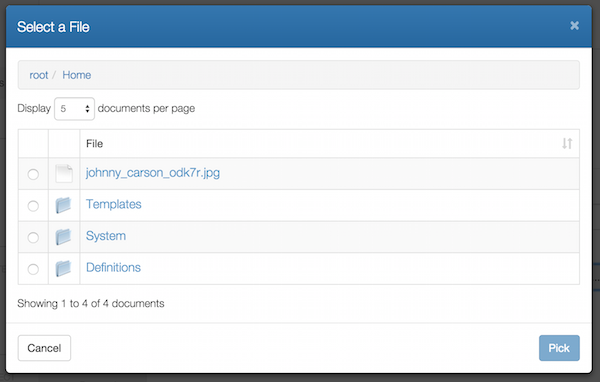Click the Pick button
This screenshot has height=382, width=600.
click(x=559, y=348)
